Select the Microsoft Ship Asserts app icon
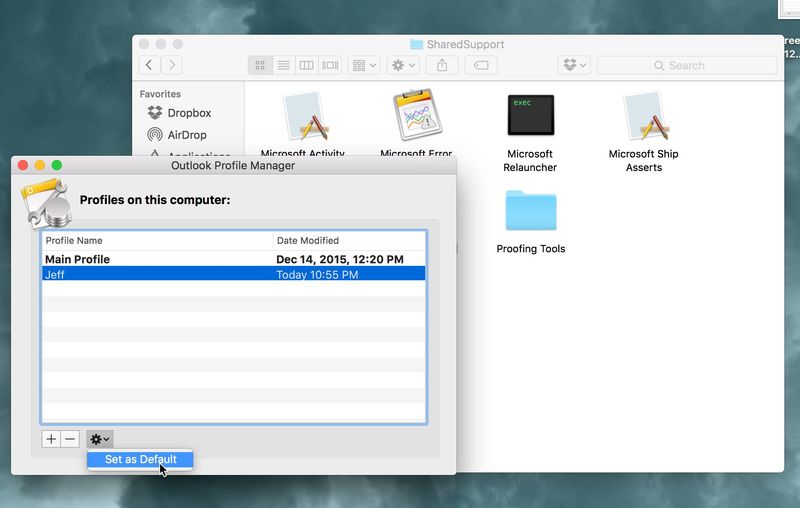800x508 pixels. pos(645,116)
